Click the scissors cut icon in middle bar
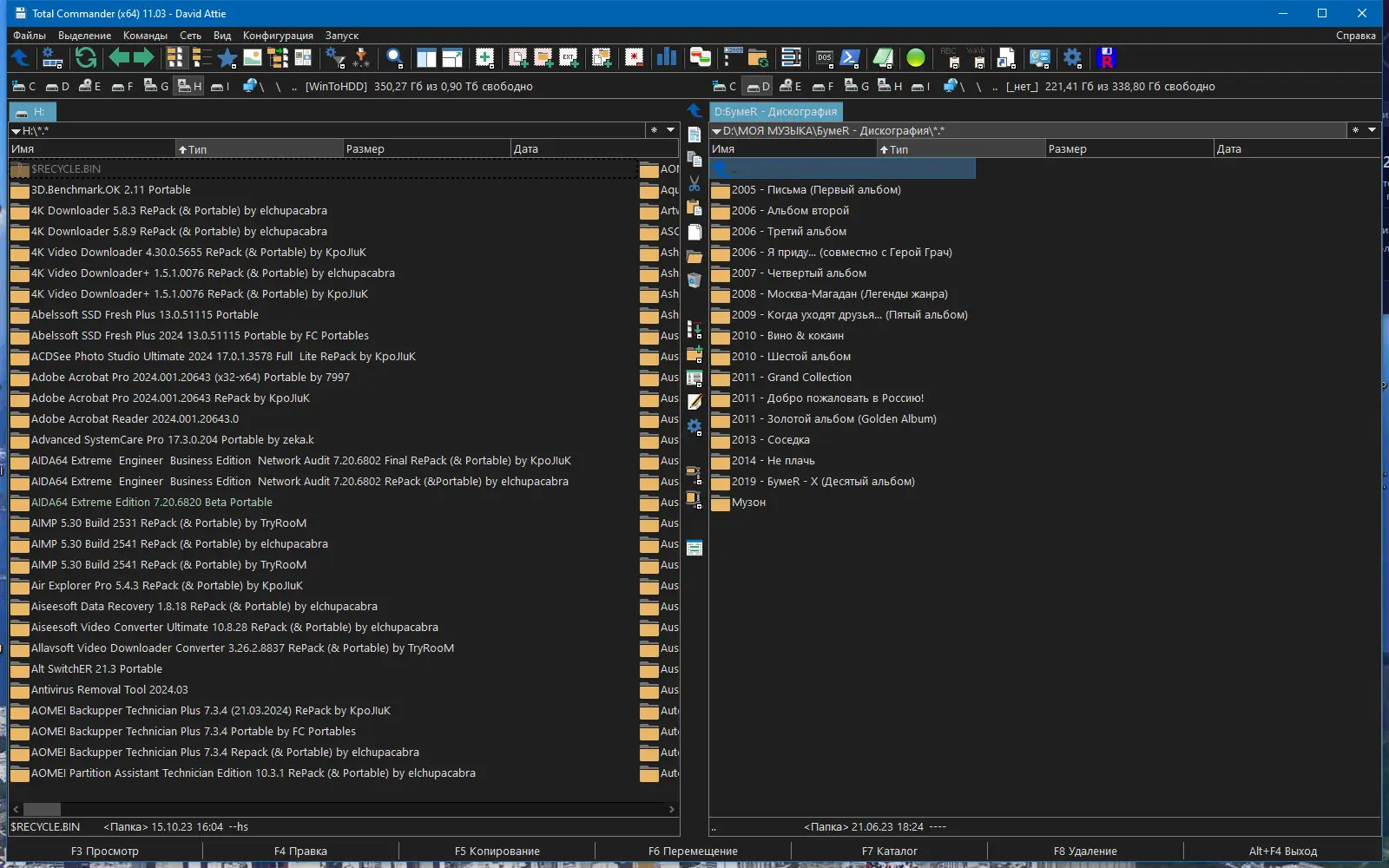 [694, 184]
